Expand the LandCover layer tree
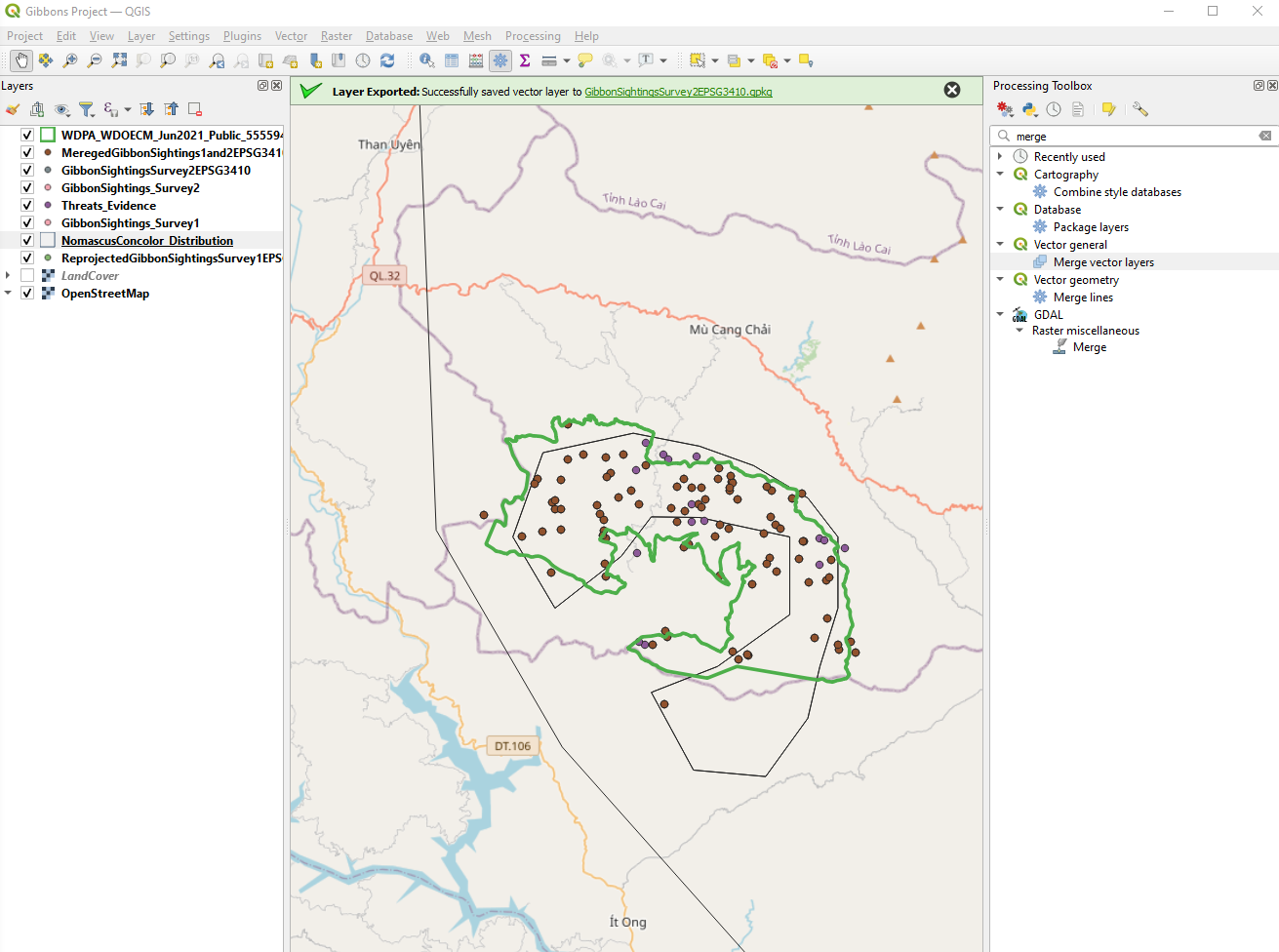Screen dimensions: 1279x952 [x=8, y=275]
